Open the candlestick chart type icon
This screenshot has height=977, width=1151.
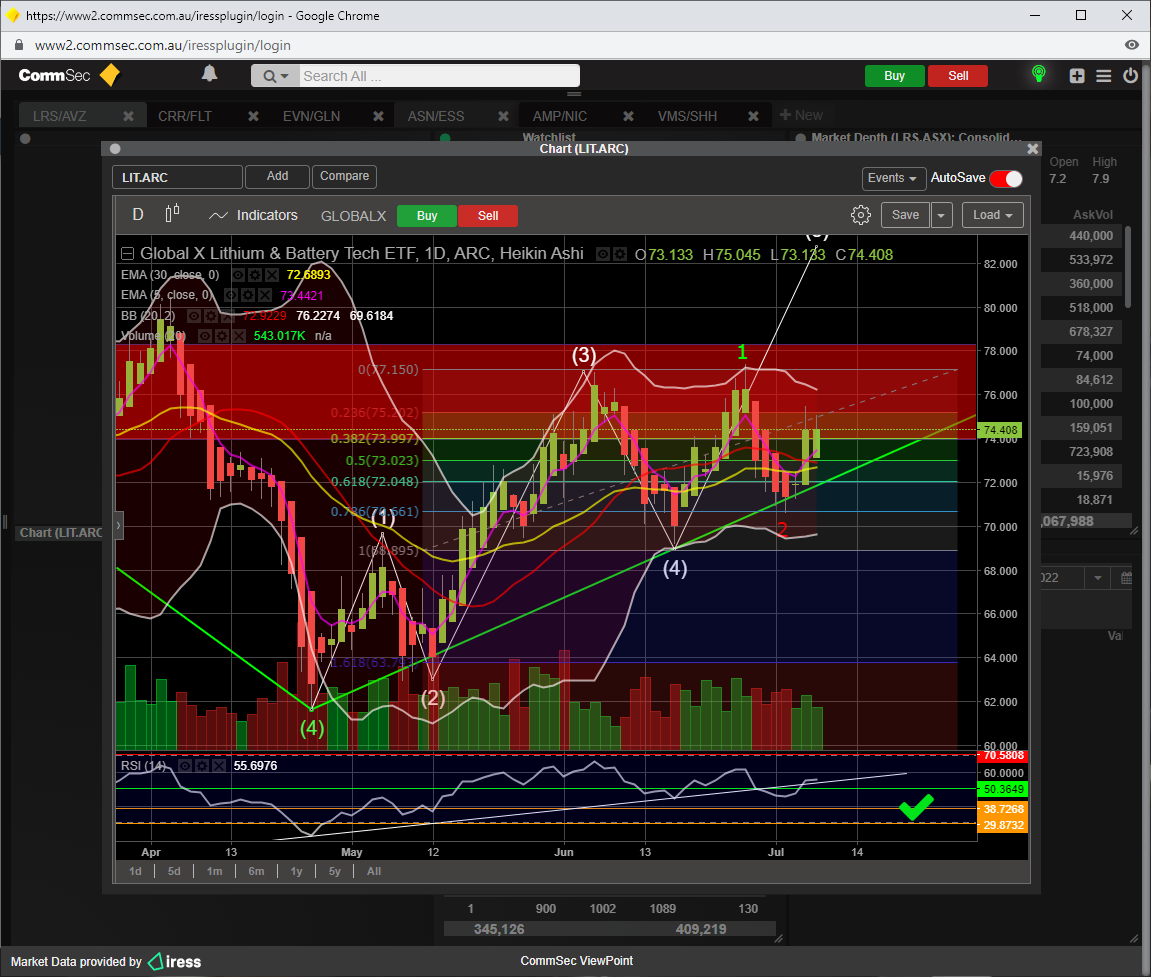point(173,214)
